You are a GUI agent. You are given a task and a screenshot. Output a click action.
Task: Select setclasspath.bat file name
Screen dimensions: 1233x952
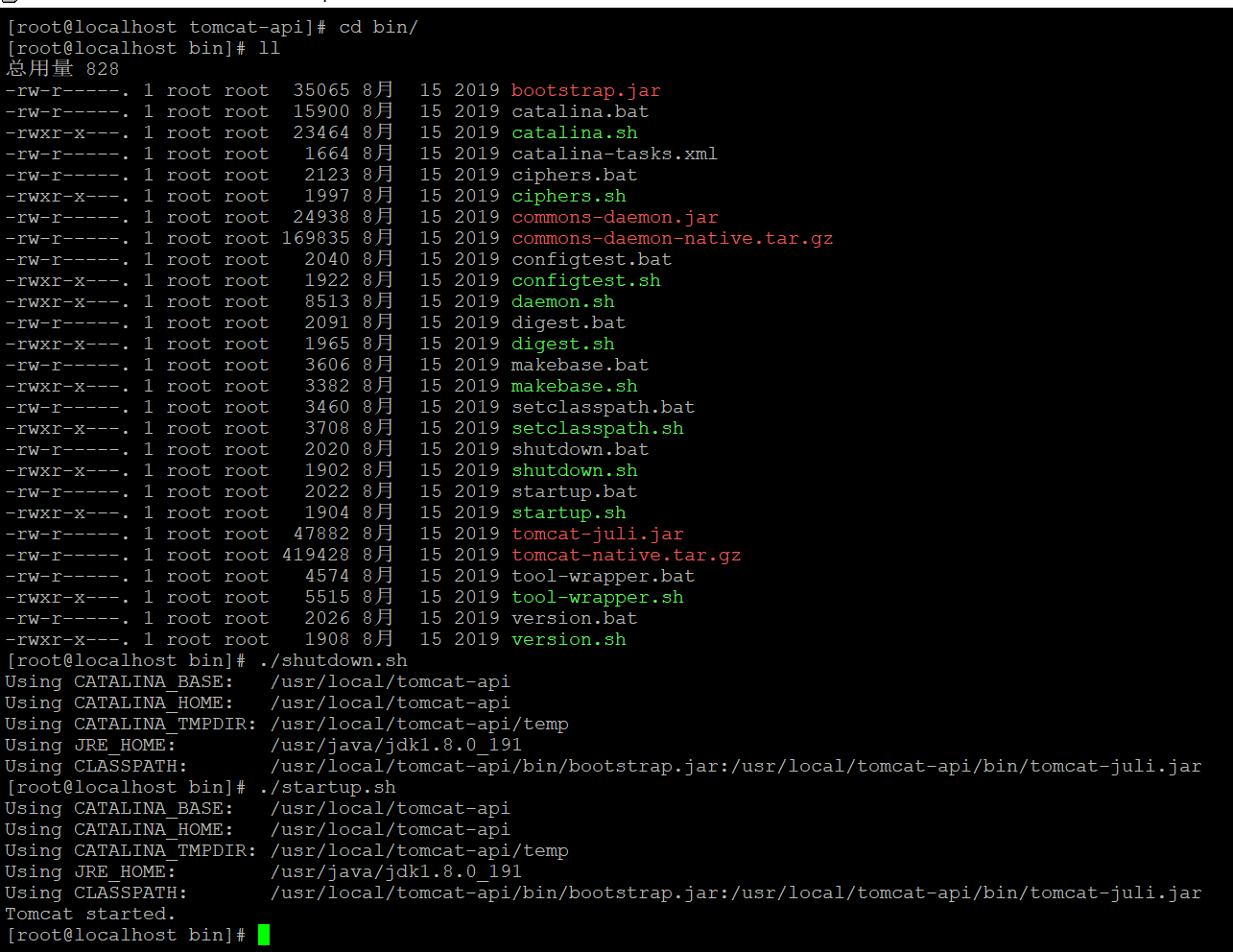603,407
